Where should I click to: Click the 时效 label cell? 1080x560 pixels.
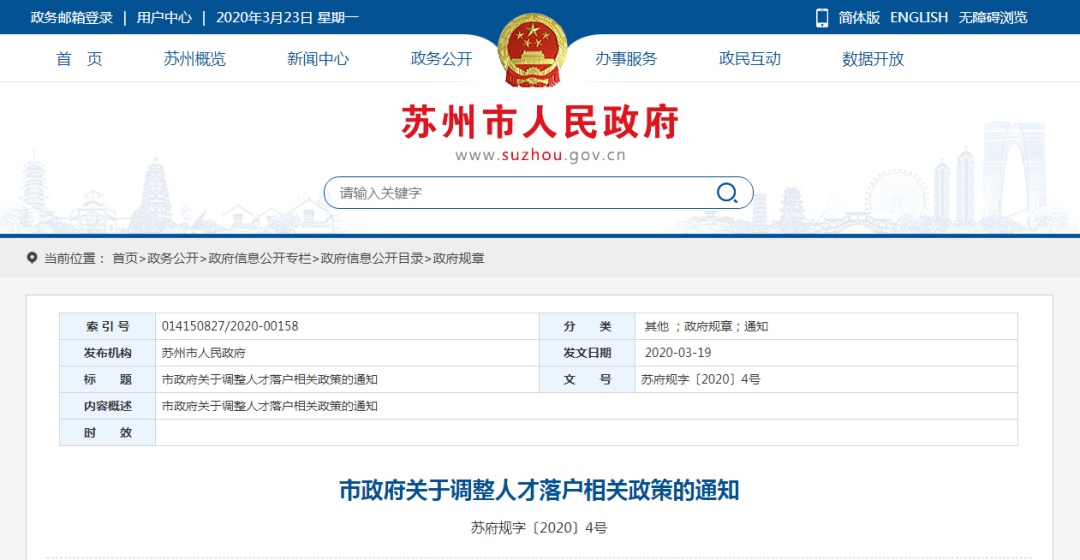click(107, 433)
